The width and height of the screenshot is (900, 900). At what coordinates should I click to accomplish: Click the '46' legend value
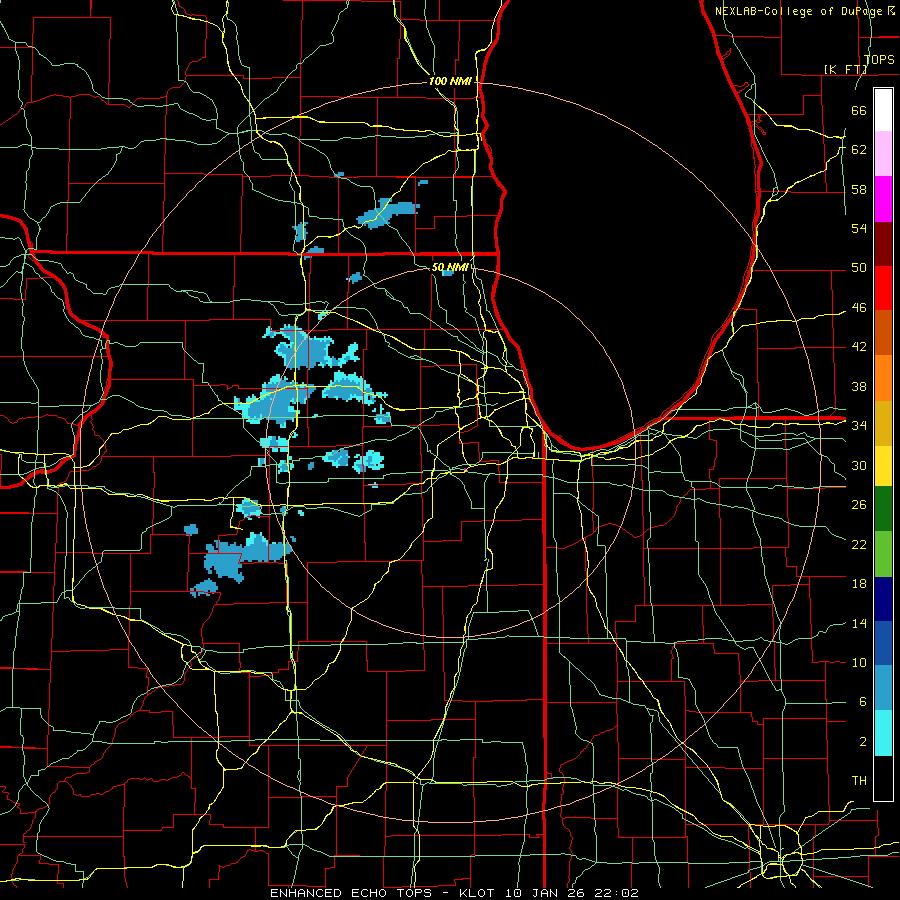[x=859, y=308]
